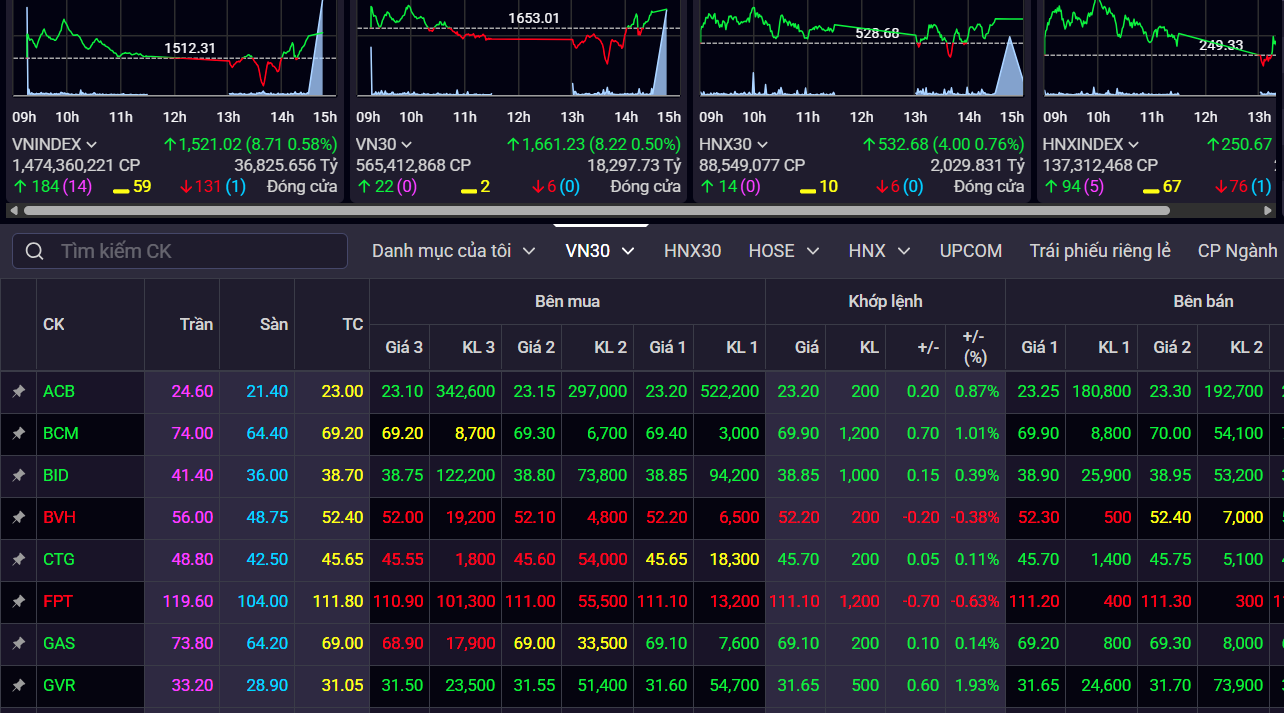Open stock ACB details
Screen dimensions: 1284x713
[59, 392]
